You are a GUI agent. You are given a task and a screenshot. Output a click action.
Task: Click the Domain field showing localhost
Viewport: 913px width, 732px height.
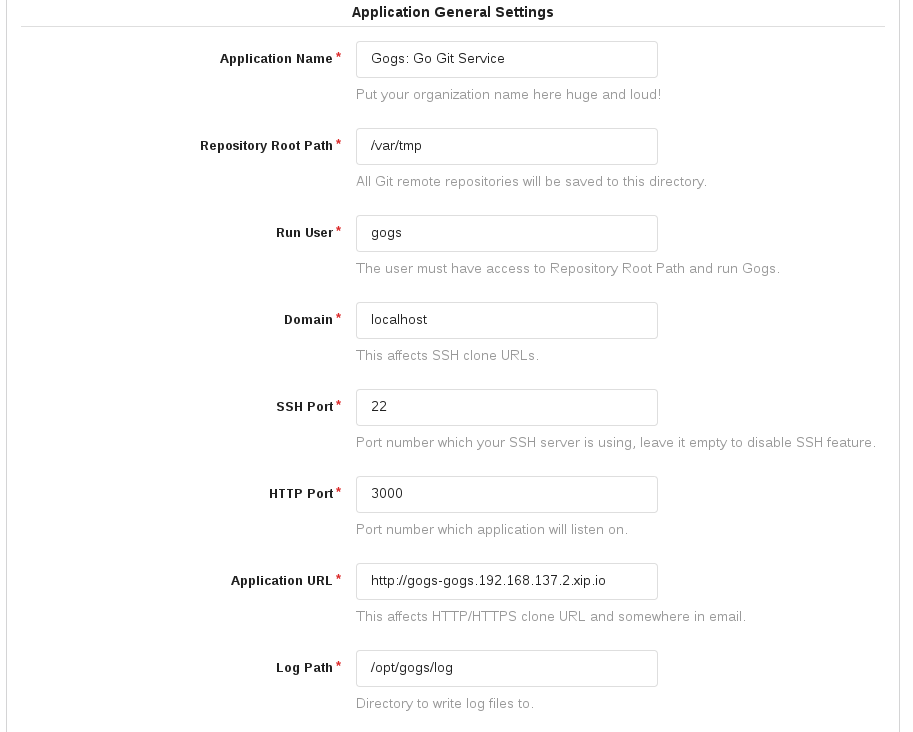click(x=506, y=320)
